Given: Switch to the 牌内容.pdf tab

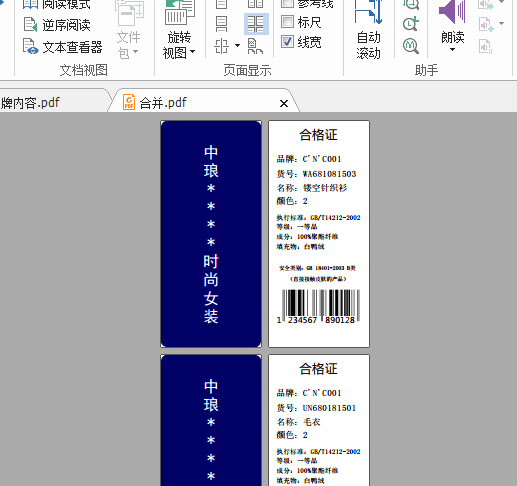Looking at the screenshot, I should tap(53, 102).
